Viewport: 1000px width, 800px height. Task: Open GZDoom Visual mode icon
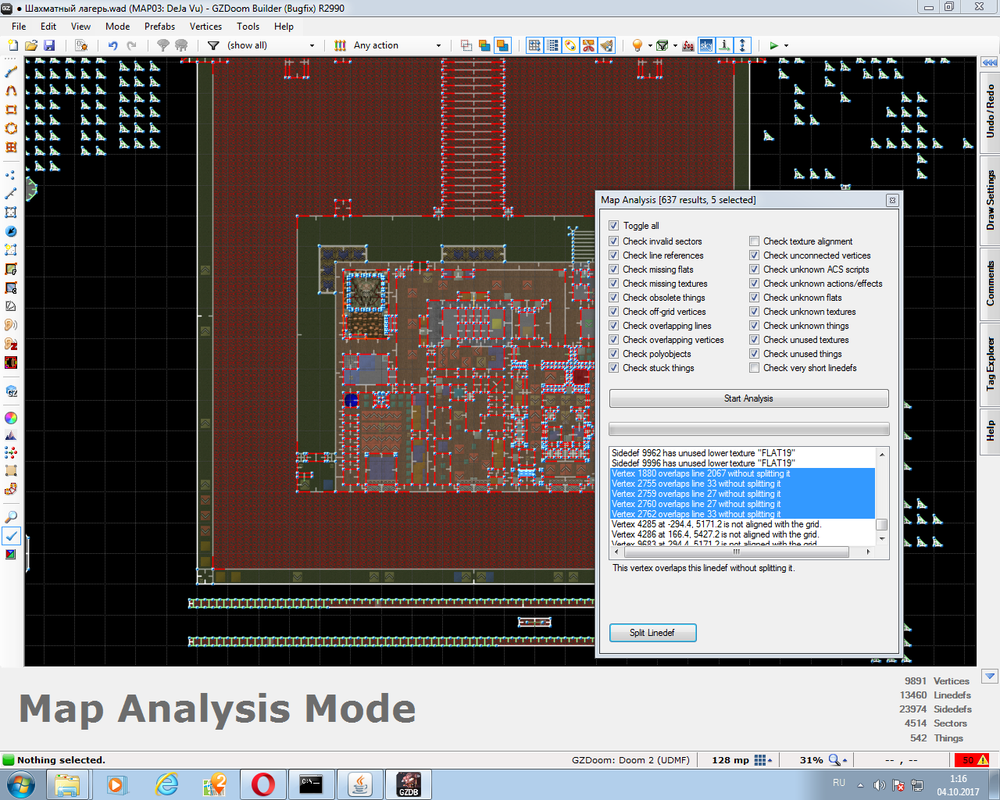click(x=11, y=391)
